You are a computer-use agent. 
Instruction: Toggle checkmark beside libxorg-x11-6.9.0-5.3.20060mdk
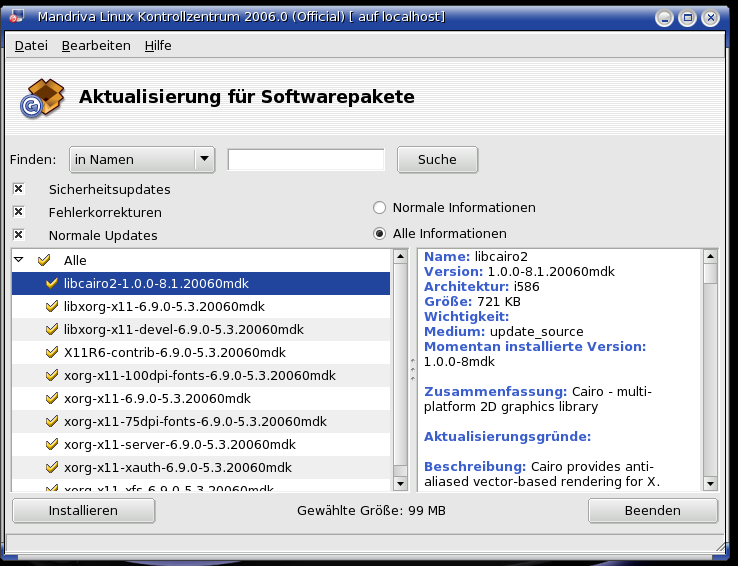[52, 306]
